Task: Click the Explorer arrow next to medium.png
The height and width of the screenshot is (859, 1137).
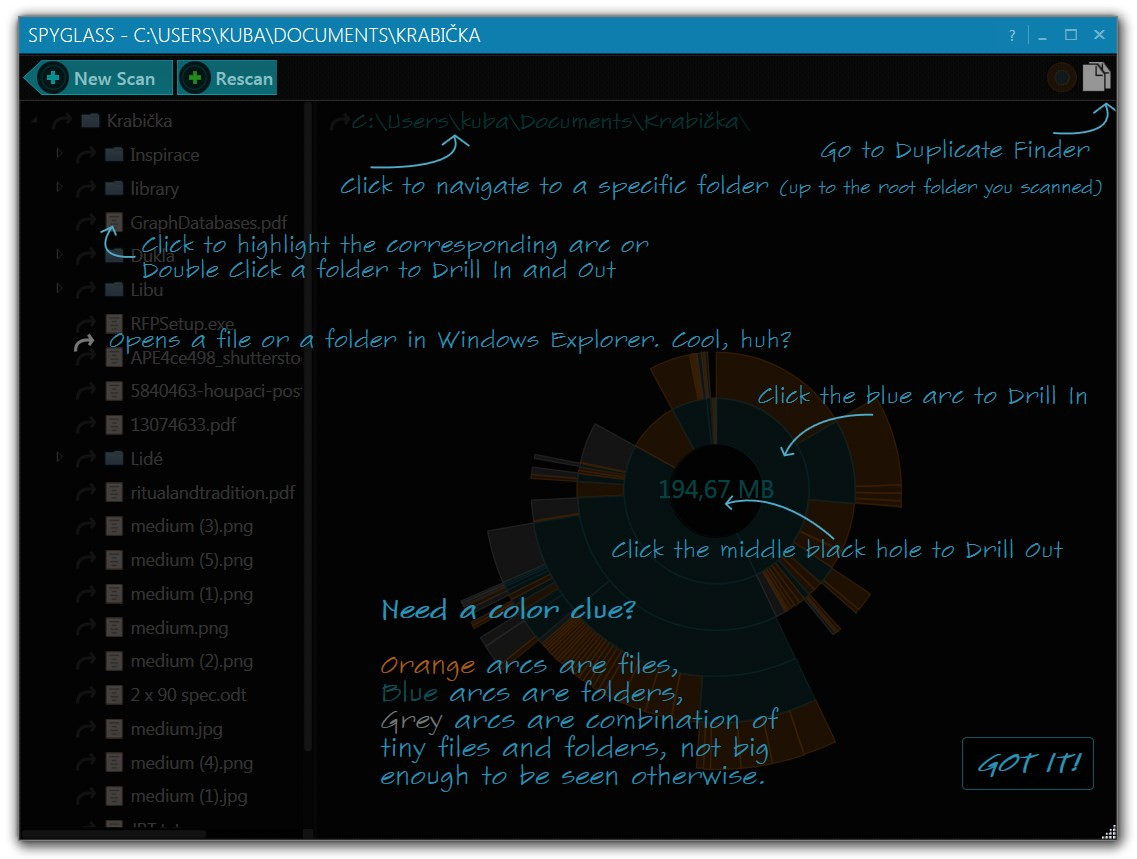Action: [x=86, y=628]
